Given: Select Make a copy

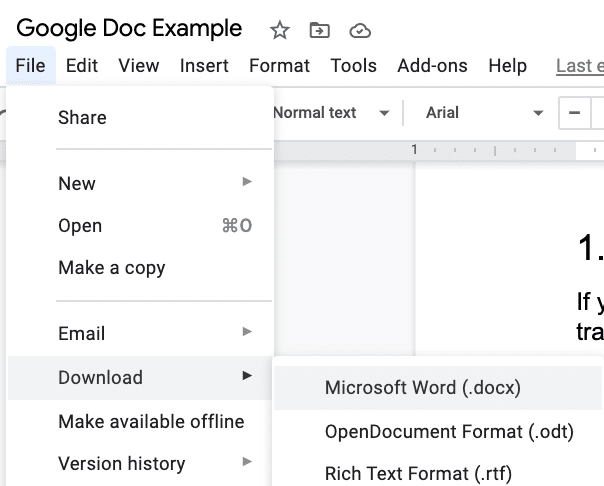Looking at the screenshot, I should point(140,267).
